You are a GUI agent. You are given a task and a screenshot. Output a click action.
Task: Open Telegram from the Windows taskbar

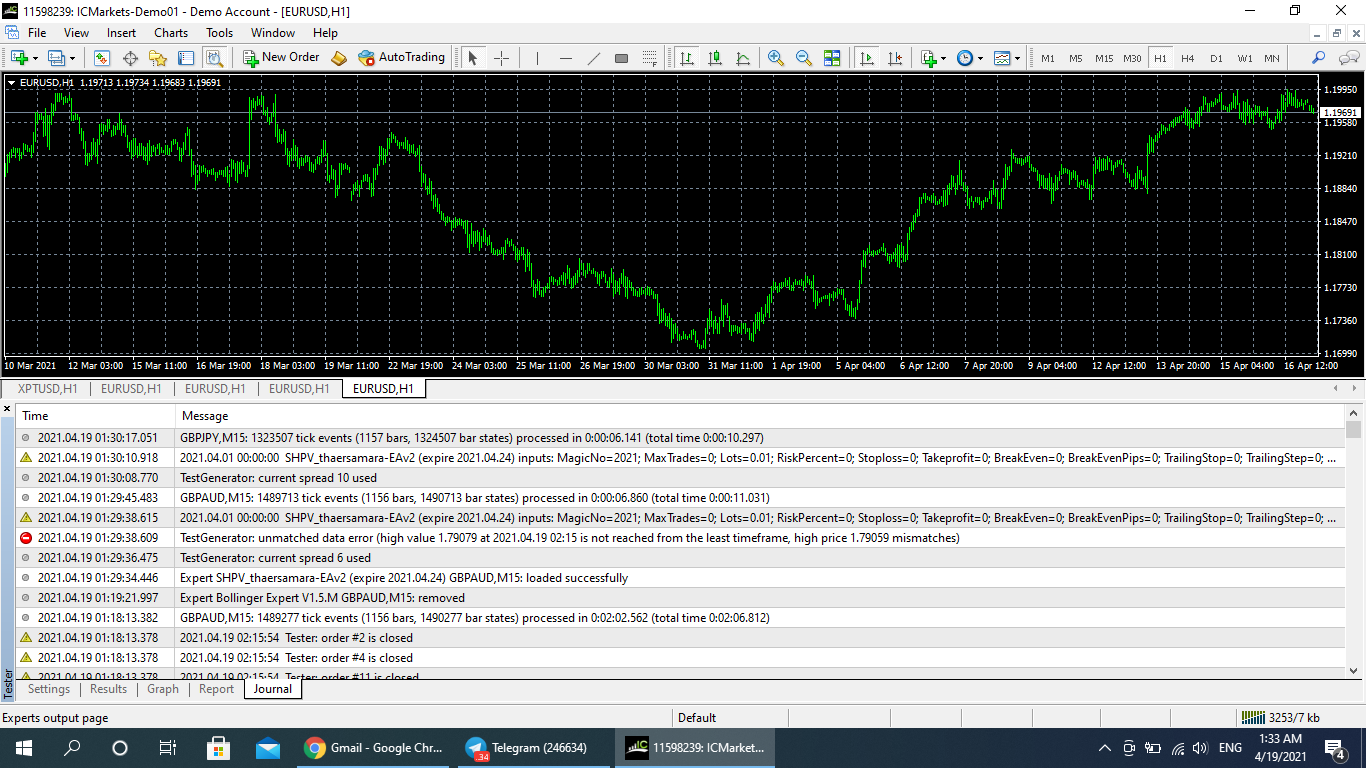tap(527, 748)
